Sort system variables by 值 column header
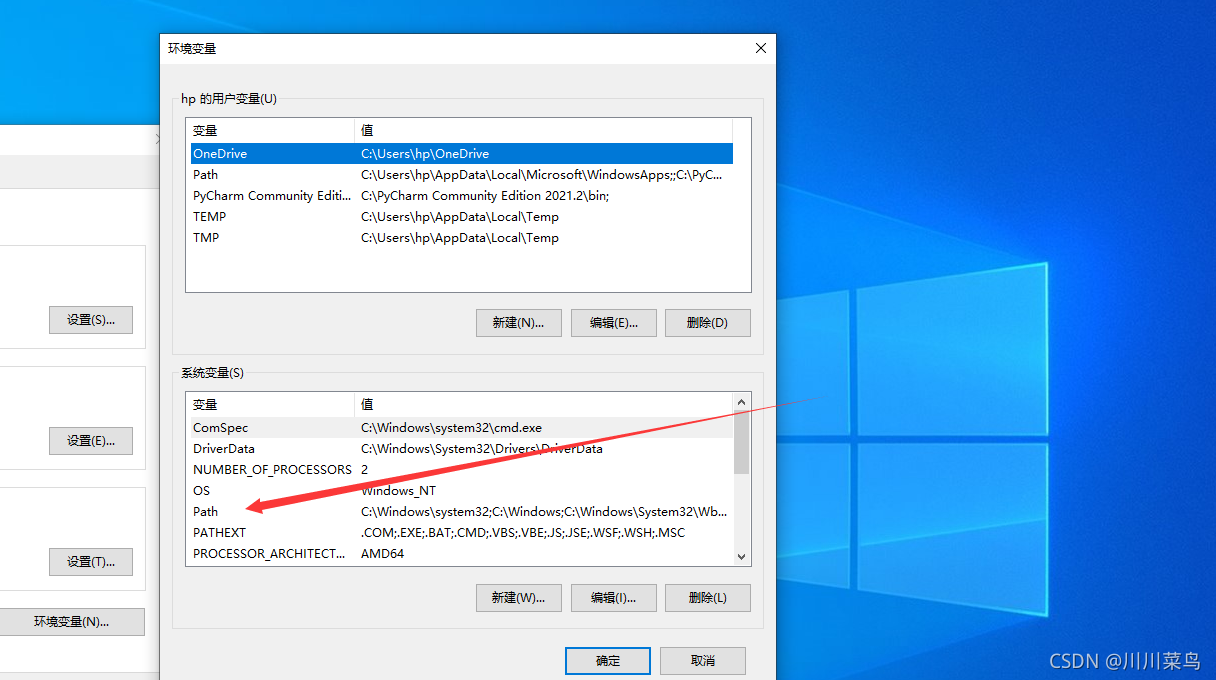The height and width of the screenshot is (680, 1216). pos(543,404)
